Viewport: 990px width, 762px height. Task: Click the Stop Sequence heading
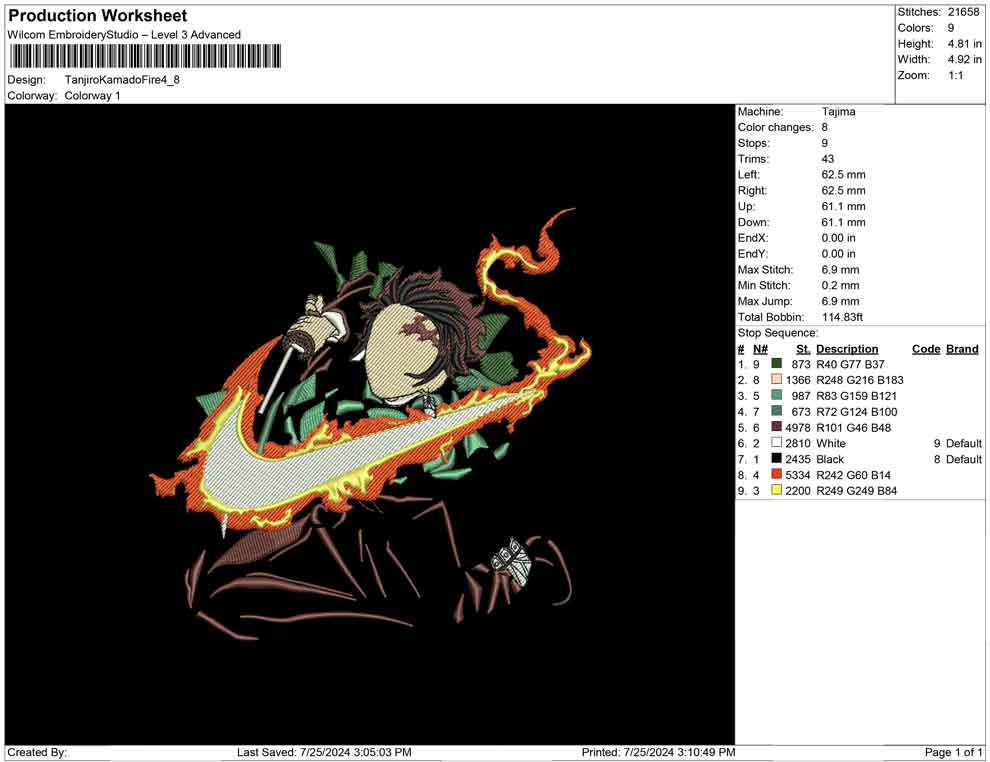778,333
